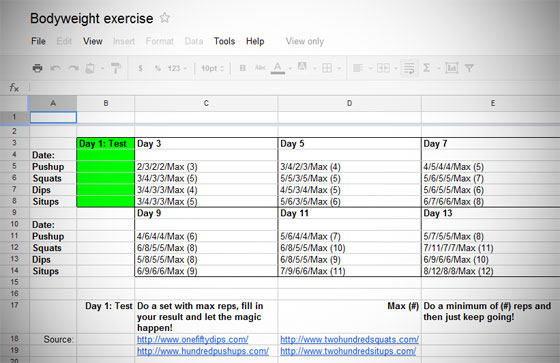Click the Print icon in the toolbar
Screen dimensions: 560x363
38,68
